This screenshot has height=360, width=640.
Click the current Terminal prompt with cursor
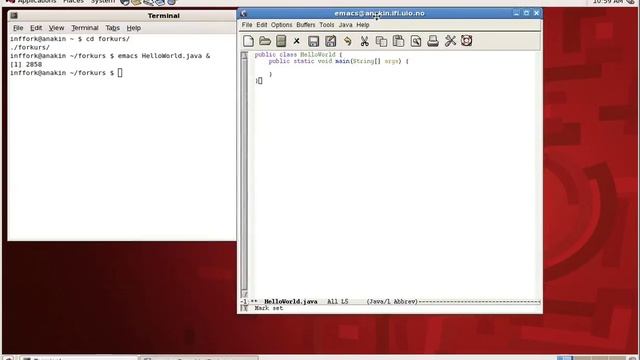(66, 73)
